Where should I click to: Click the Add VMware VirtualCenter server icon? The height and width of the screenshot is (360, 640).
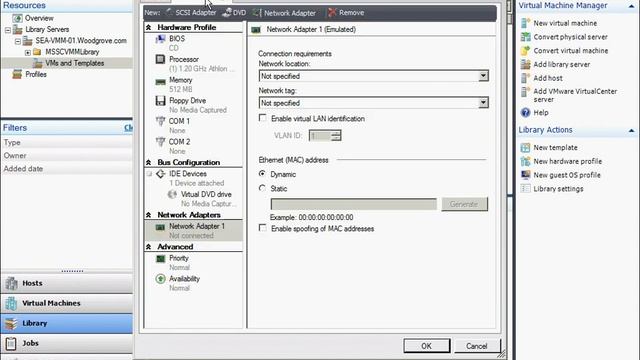(525, 92)
